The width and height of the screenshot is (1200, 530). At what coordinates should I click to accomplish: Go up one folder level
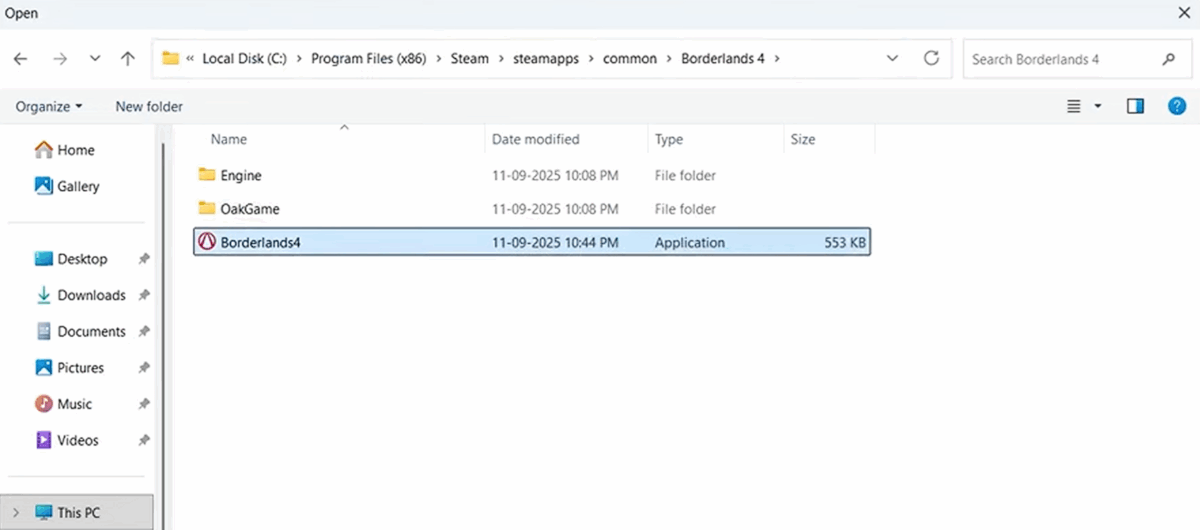[x=128, y=59]
